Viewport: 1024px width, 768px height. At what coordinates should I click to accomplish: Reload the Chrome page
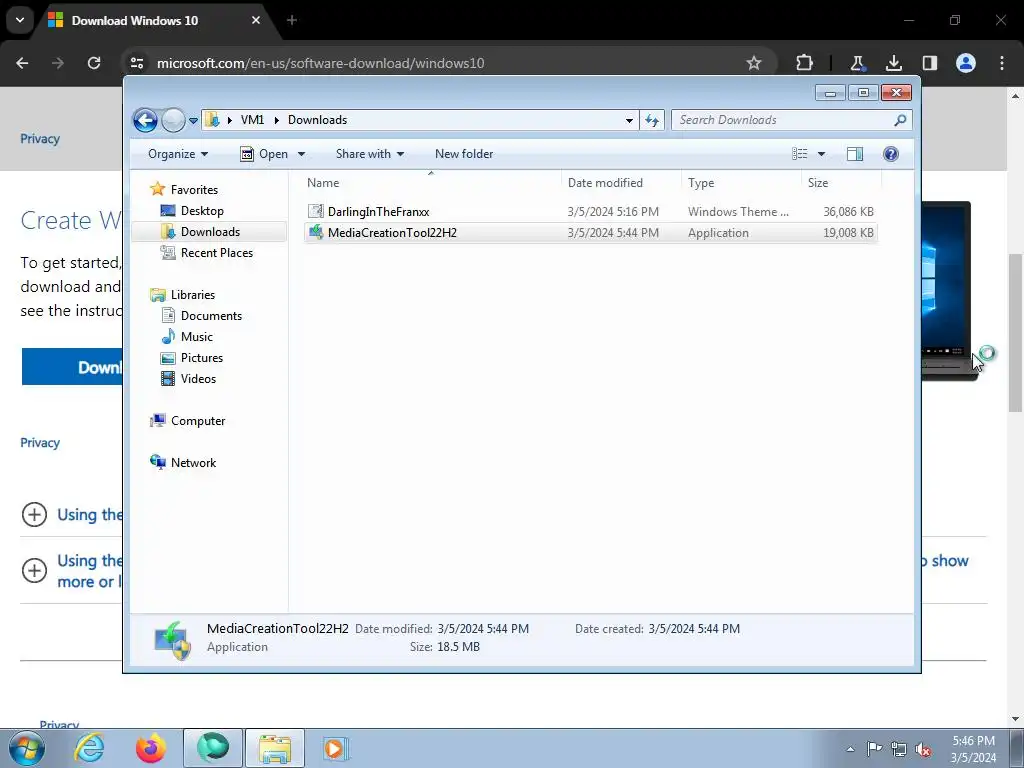tap(94, 63)
